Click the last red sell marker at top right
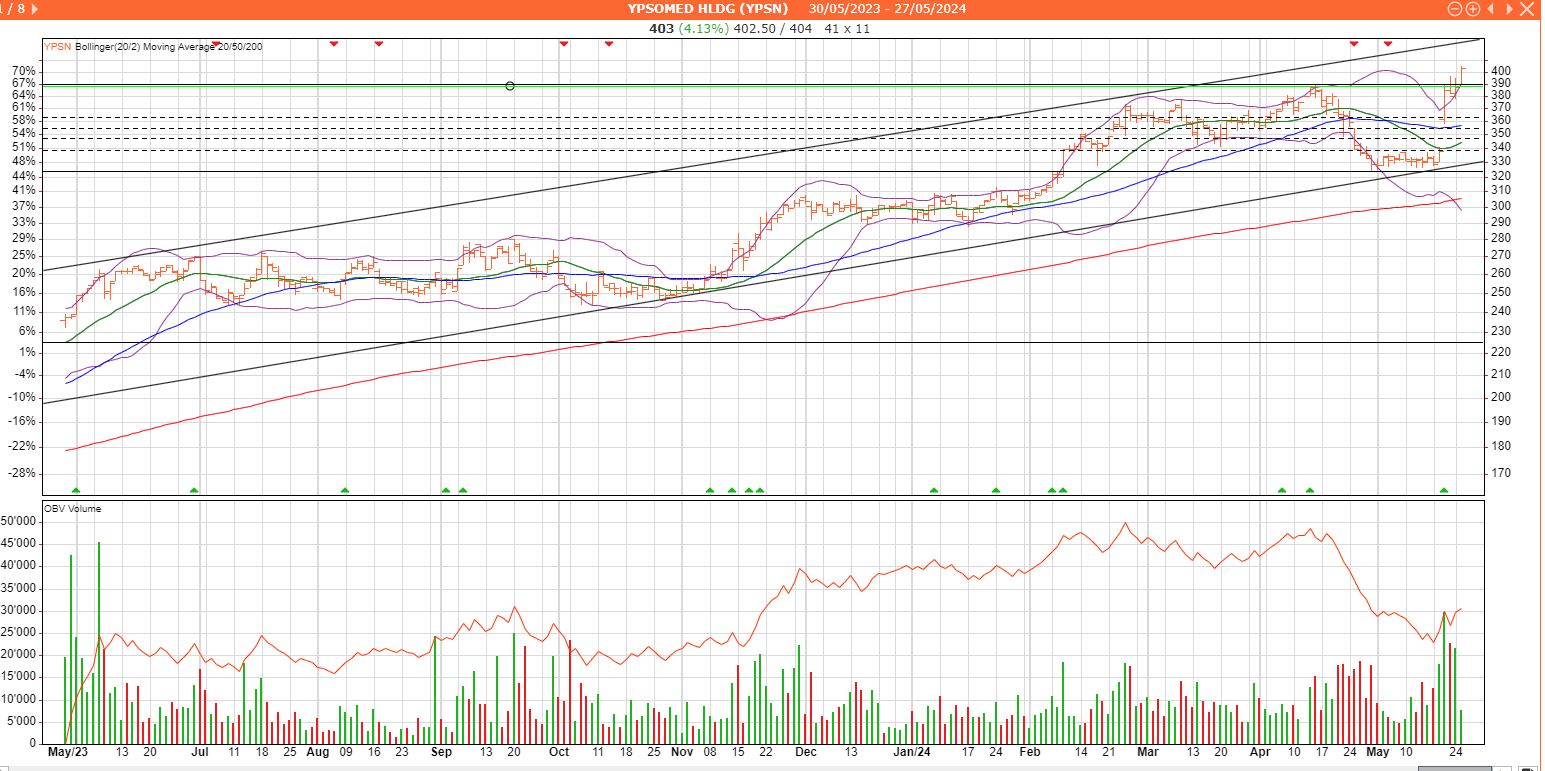The height and width of the screenshot is (771, 1545). (1387, 44)
